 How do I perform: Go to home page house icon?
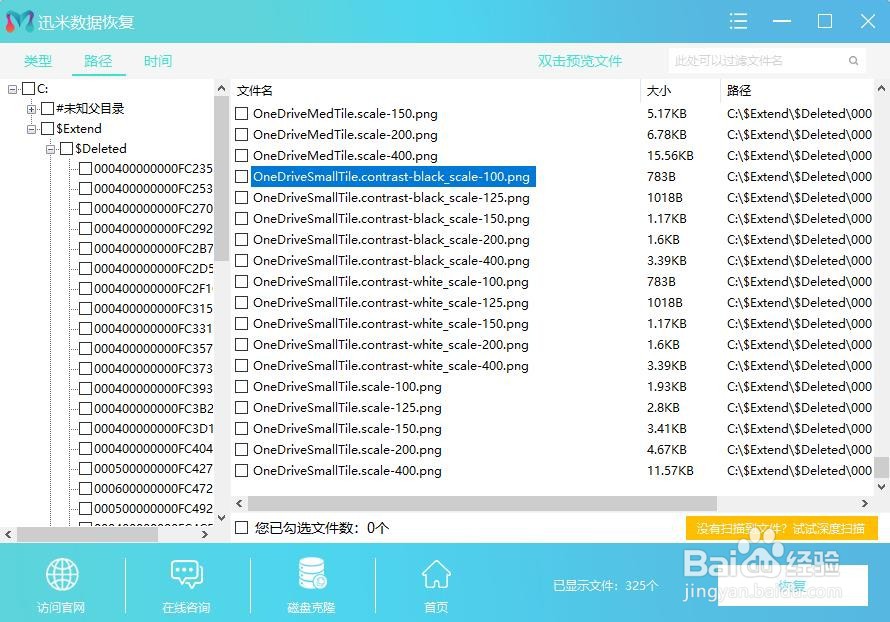click(436, 574)
